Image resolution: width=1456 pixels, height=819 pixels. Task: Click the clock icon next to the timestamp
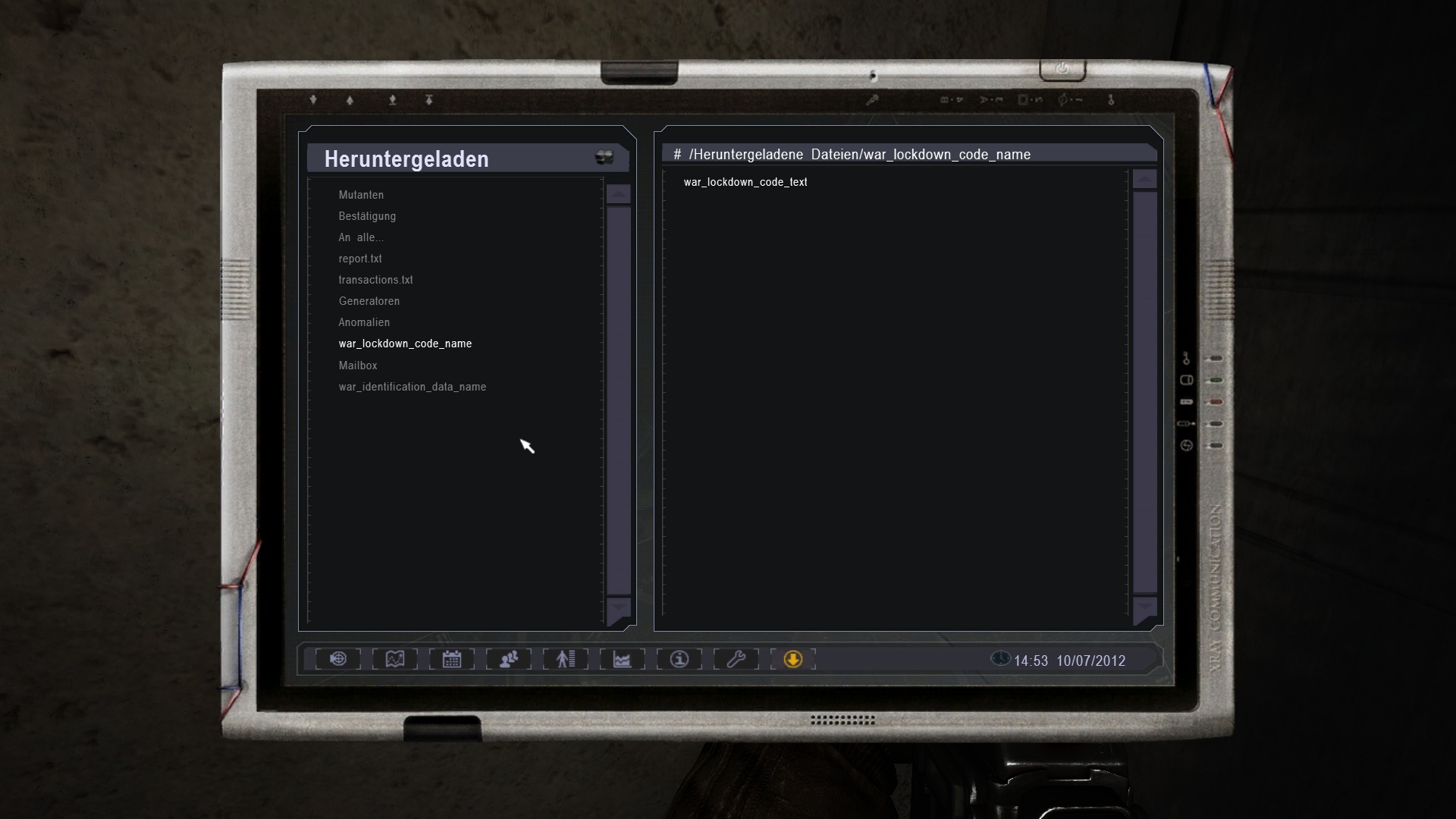1001,659
